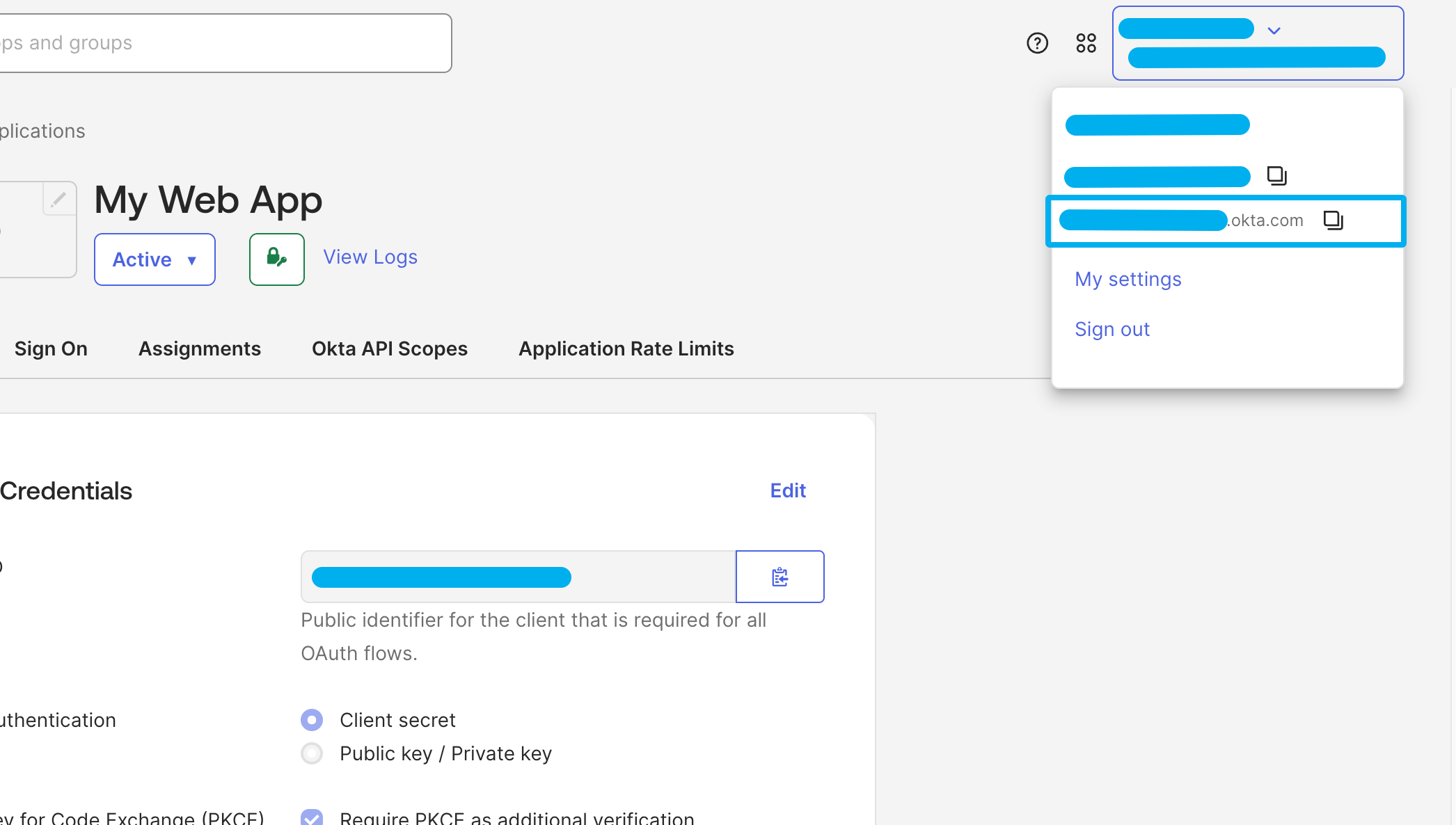Sign out of the admin console

tap(1111, 329)
